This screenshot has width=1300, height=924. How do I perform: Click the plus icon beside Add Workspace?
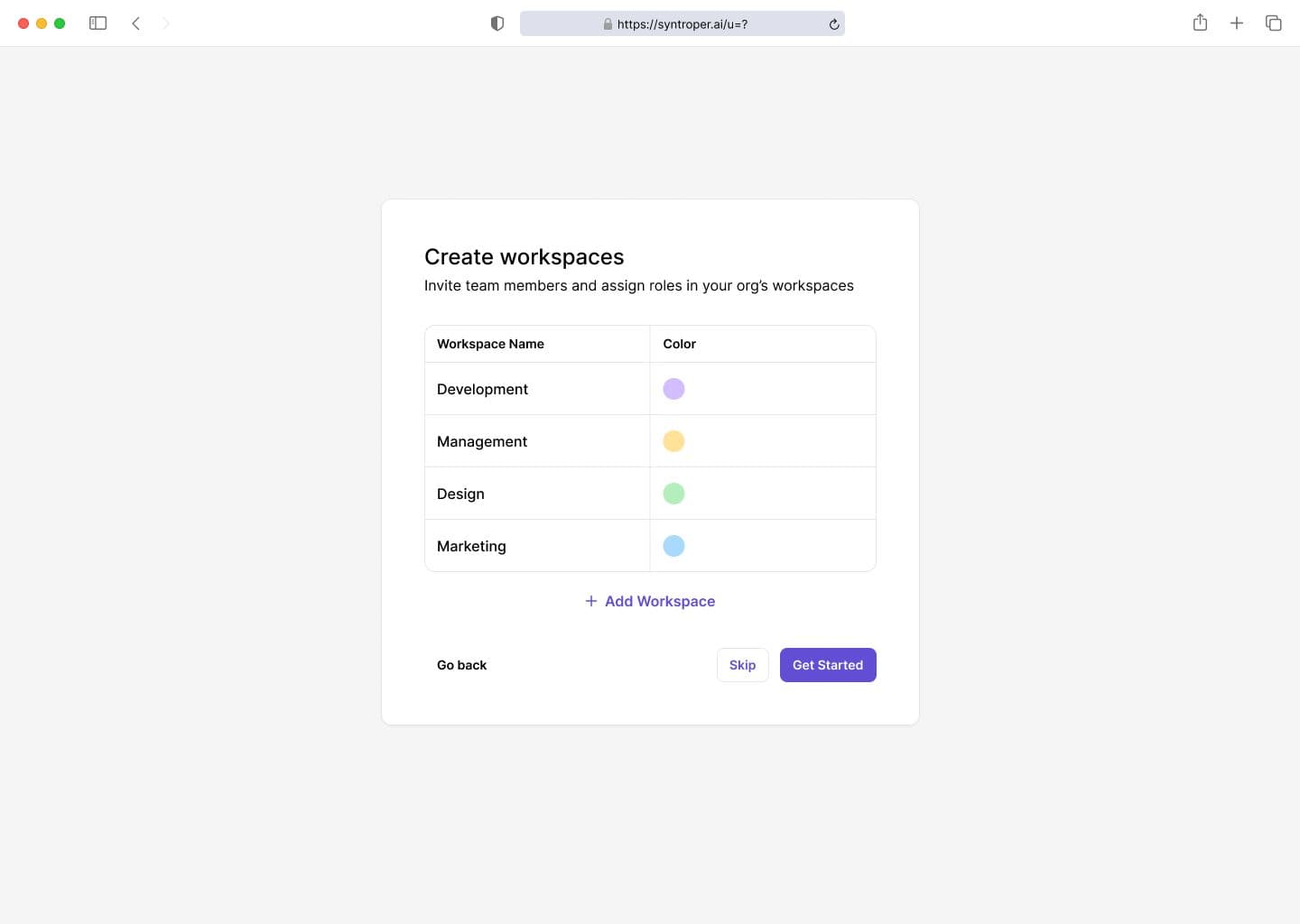(591, 601)
